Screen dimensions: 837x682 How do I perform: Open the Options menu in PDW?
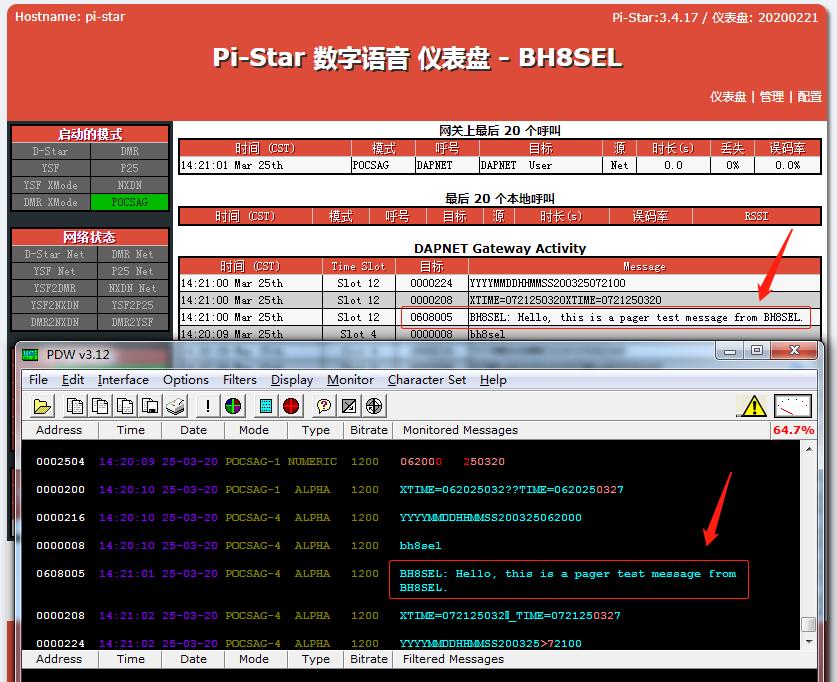pos(186,380)
